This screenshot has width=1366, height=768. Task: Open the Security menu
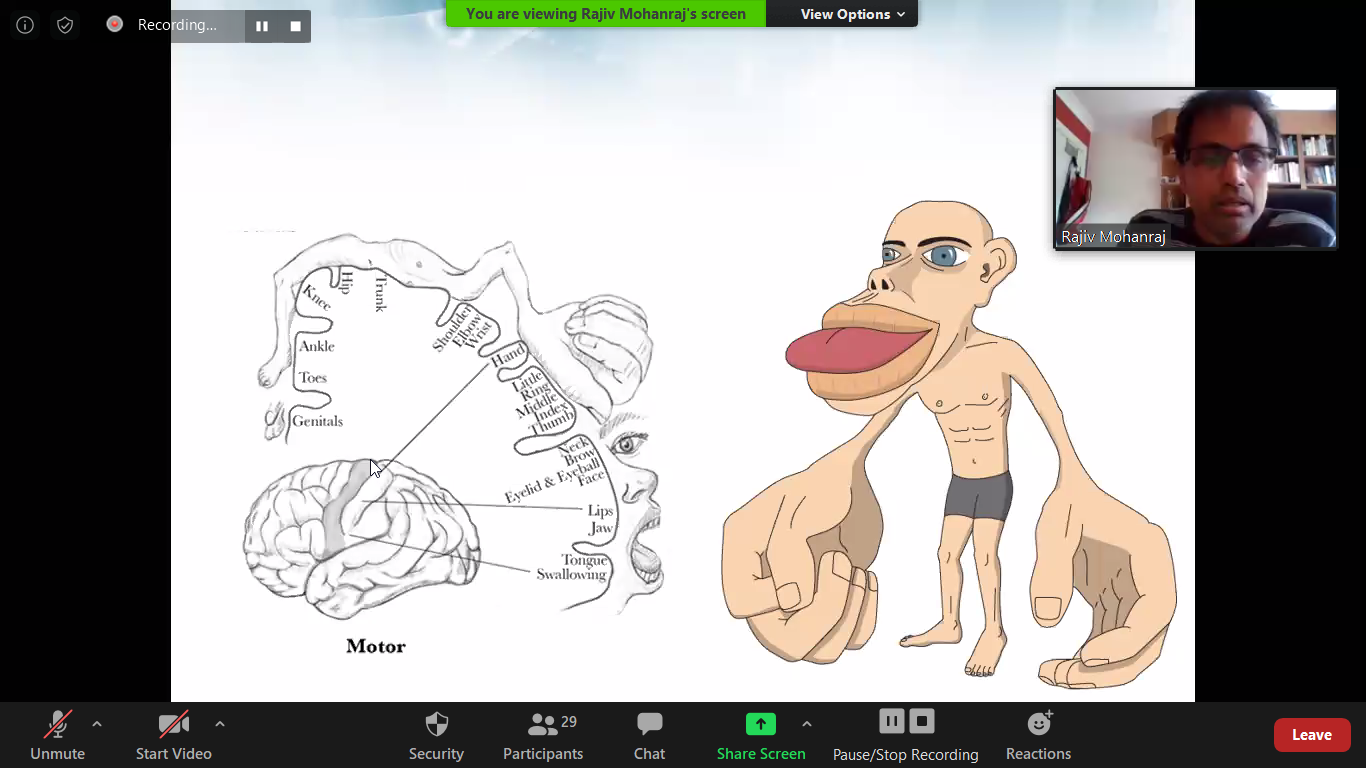pos(436,735)
